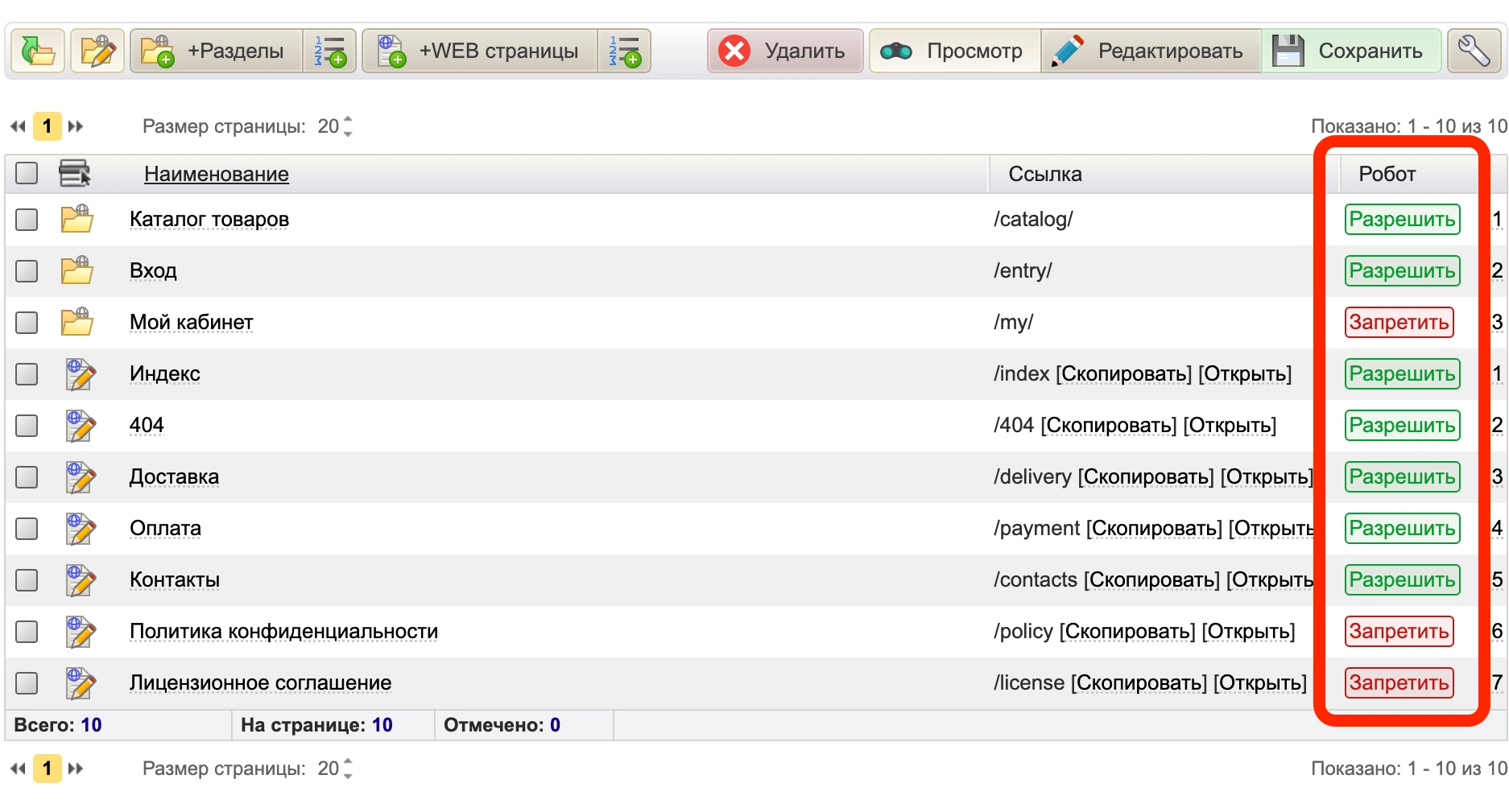
Task: Toggle robot Запретить for Лицензионное соглашение
Action: tap(1399, 683)
